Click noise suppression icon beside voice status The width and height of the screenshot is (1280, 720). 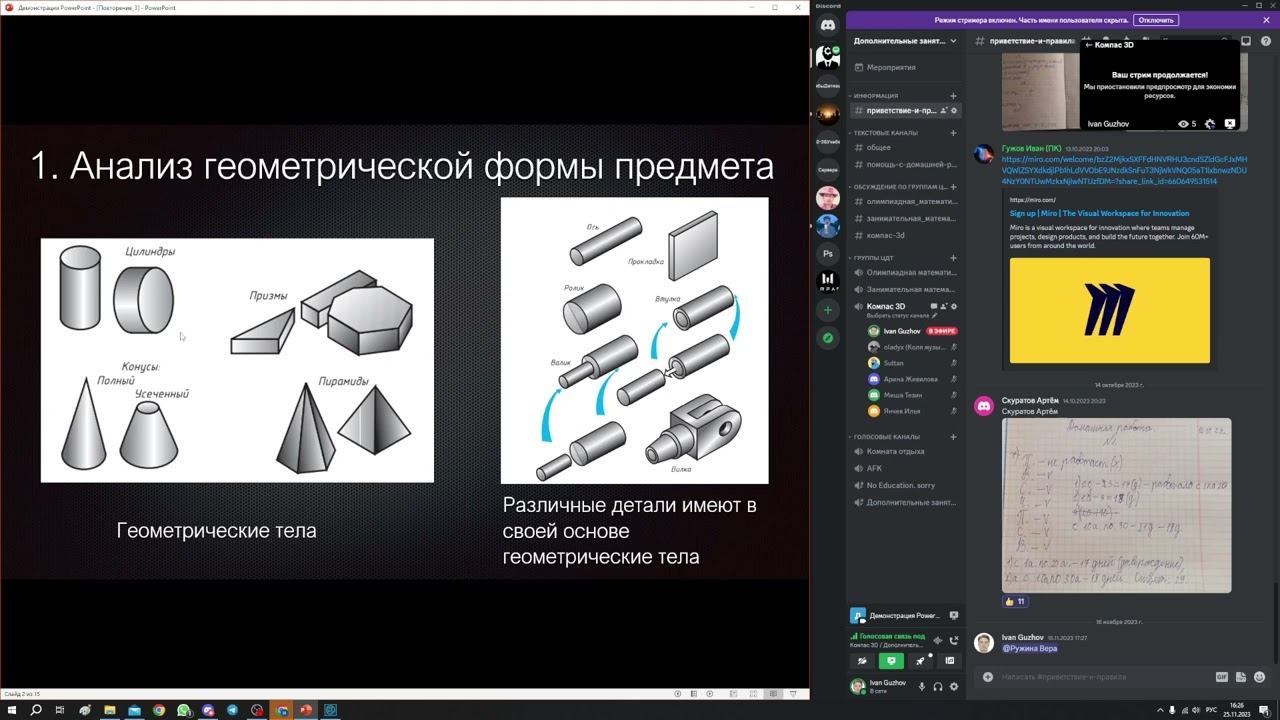937,640
